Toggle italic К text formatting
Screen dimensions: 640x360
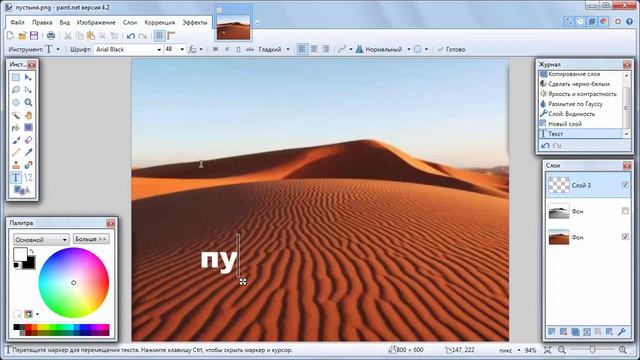coord(227,49)
